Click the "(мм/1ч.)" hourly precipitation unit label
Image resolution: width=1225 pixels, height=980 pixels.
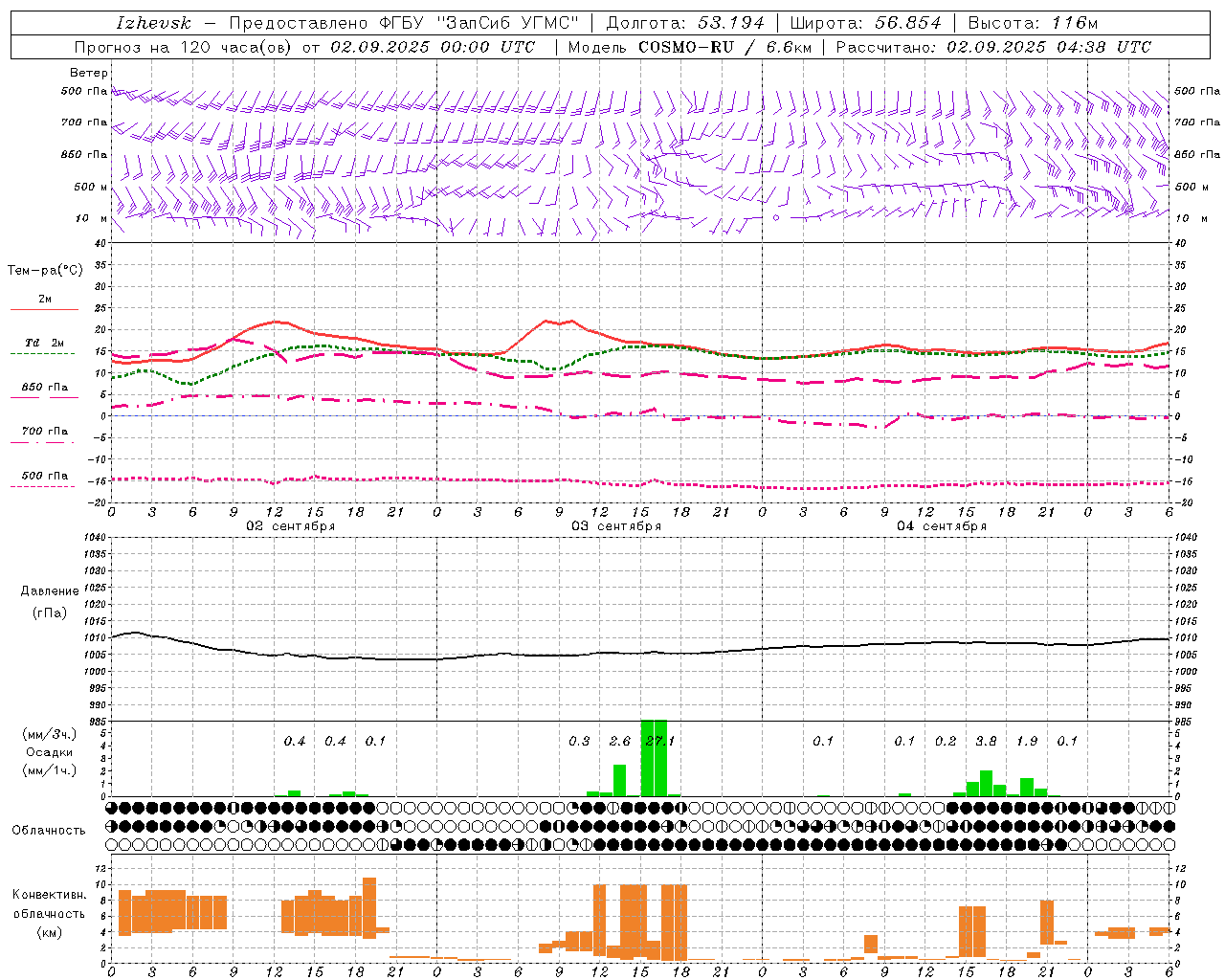click(50, 770)
